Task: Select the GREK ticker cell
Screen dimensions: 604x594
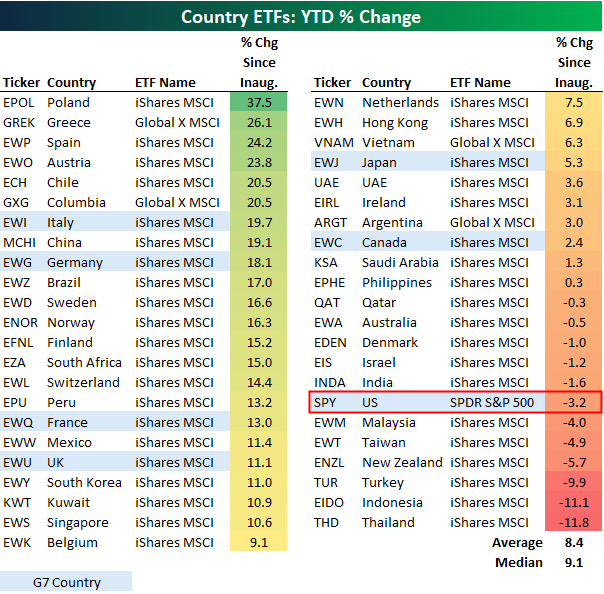Action: pos(20,122)
